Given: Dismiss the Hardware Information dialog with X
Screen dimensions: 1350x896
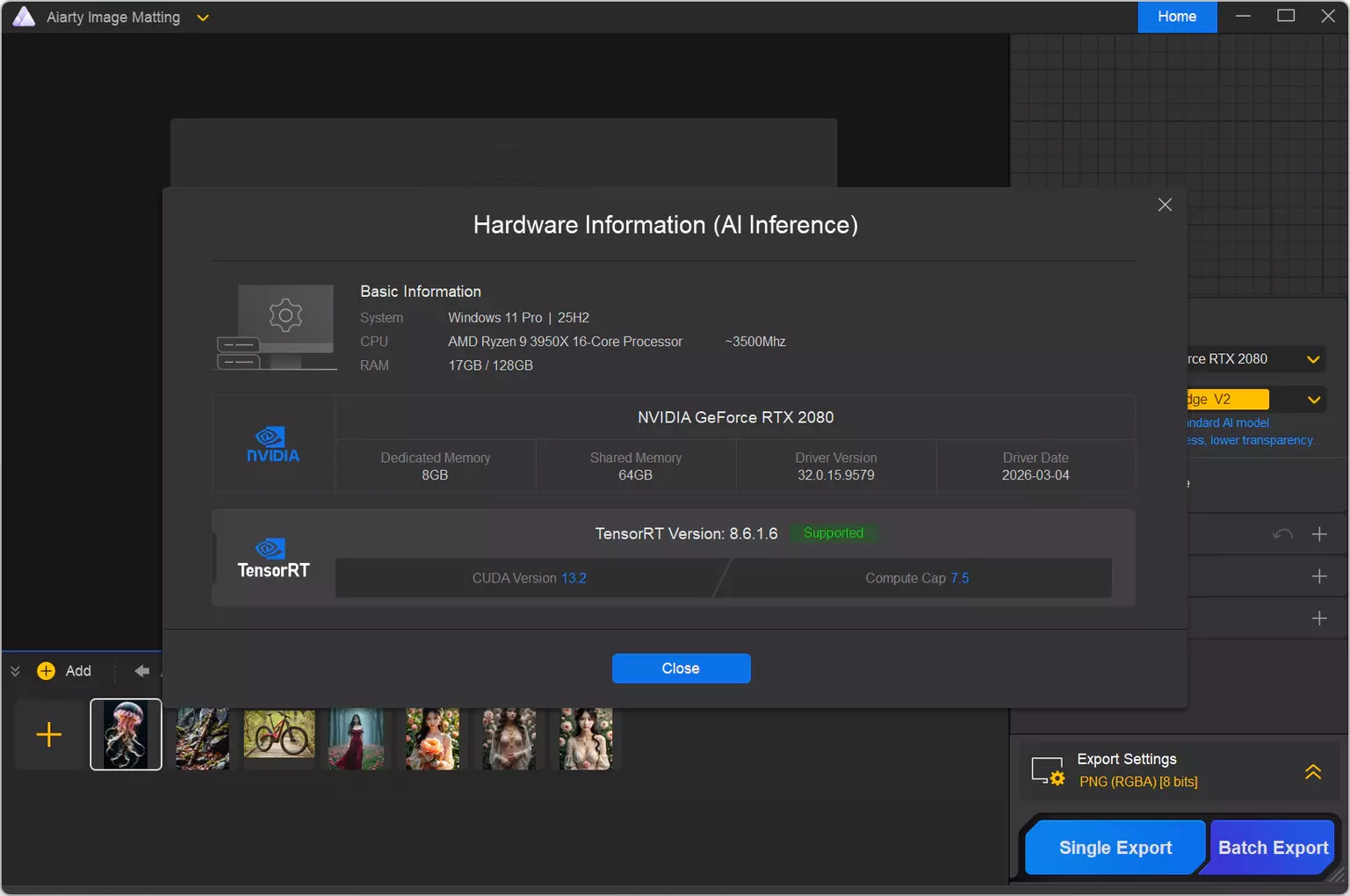Looking at the screenshot, I should (1165, 205).
